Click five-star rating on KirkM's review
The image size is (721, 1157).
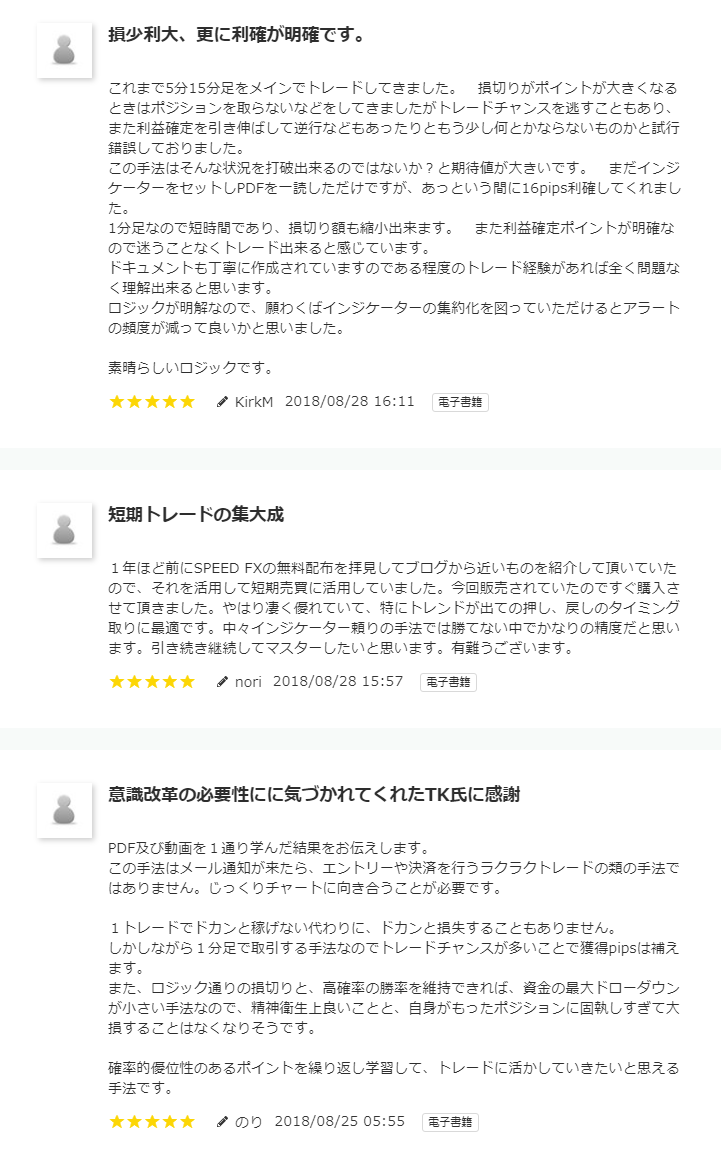click(x=152, y=402)
